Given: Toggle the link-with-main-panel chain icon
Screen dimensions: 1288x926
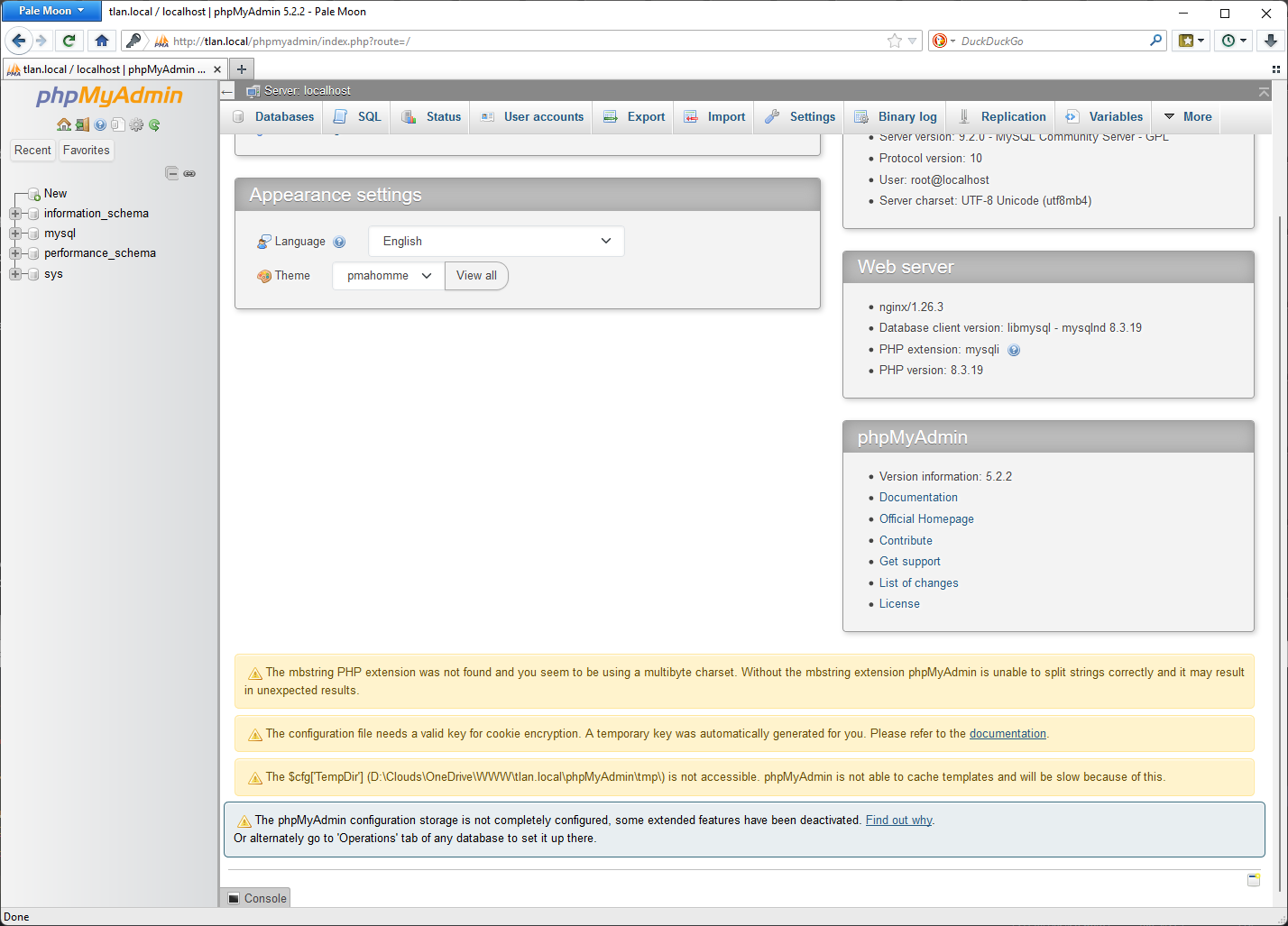Looking at the screenshot, I should [189, 173].
